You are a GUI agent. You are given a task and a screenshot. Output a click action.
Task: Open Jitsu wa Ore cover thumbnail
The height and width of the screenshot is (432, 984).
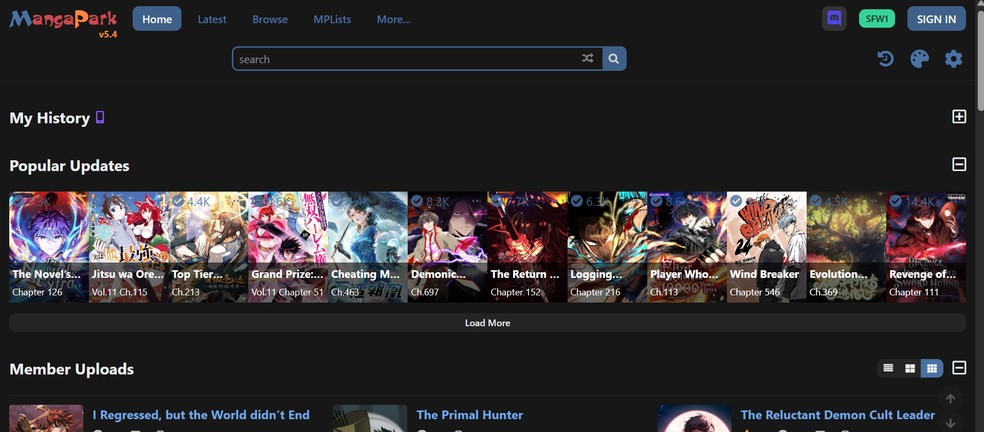click(129, 247)
